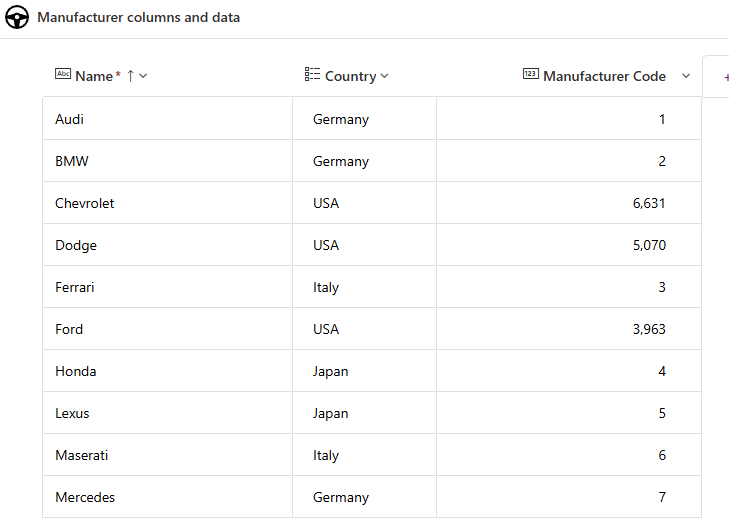This screenshot has height=527, width=729.
Task: Select the Manufacturer Code column header
Action: [604, 76]
